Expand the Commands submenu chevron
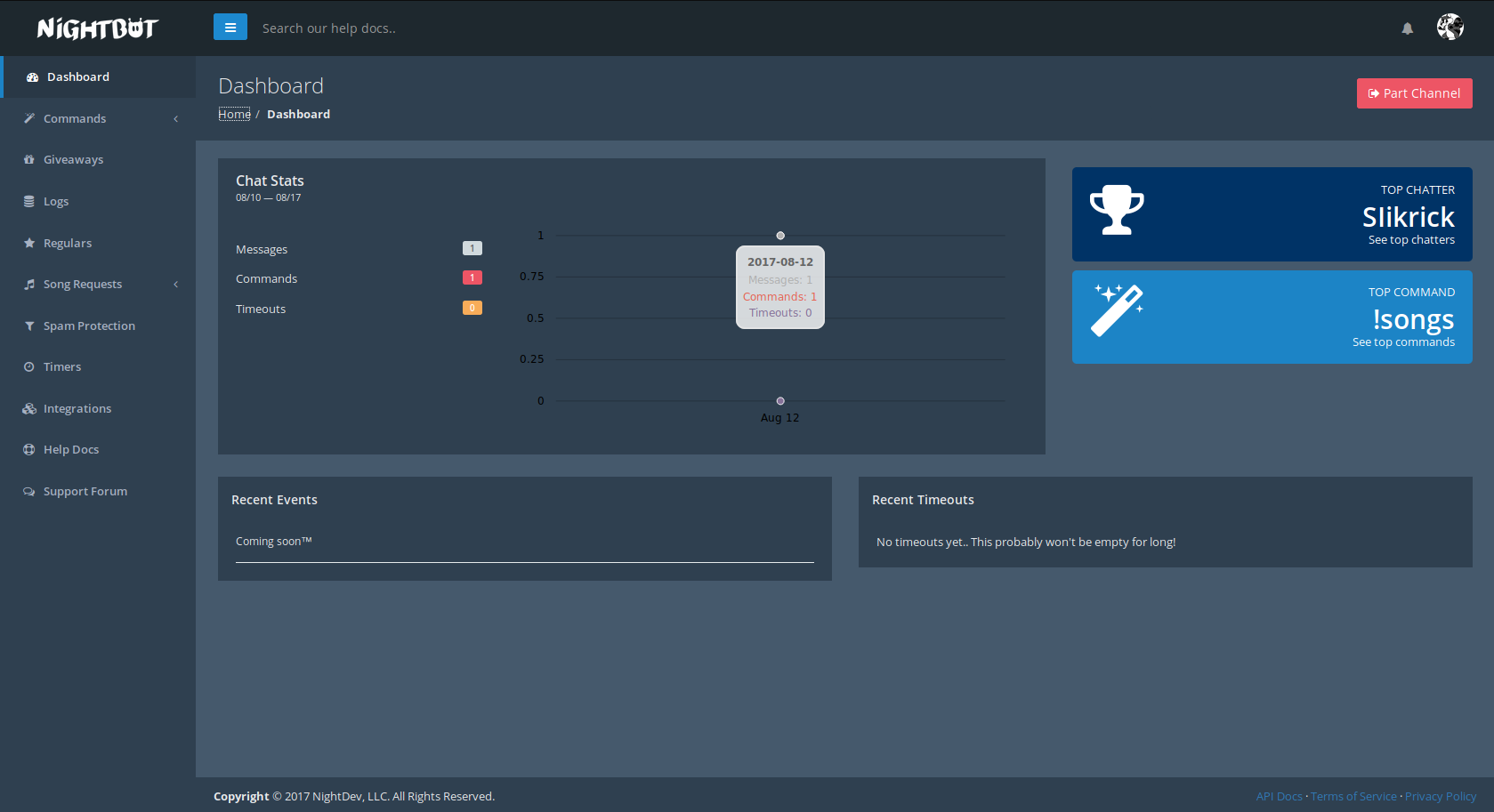The image size is (1494, 812). [x=176, y=118]
